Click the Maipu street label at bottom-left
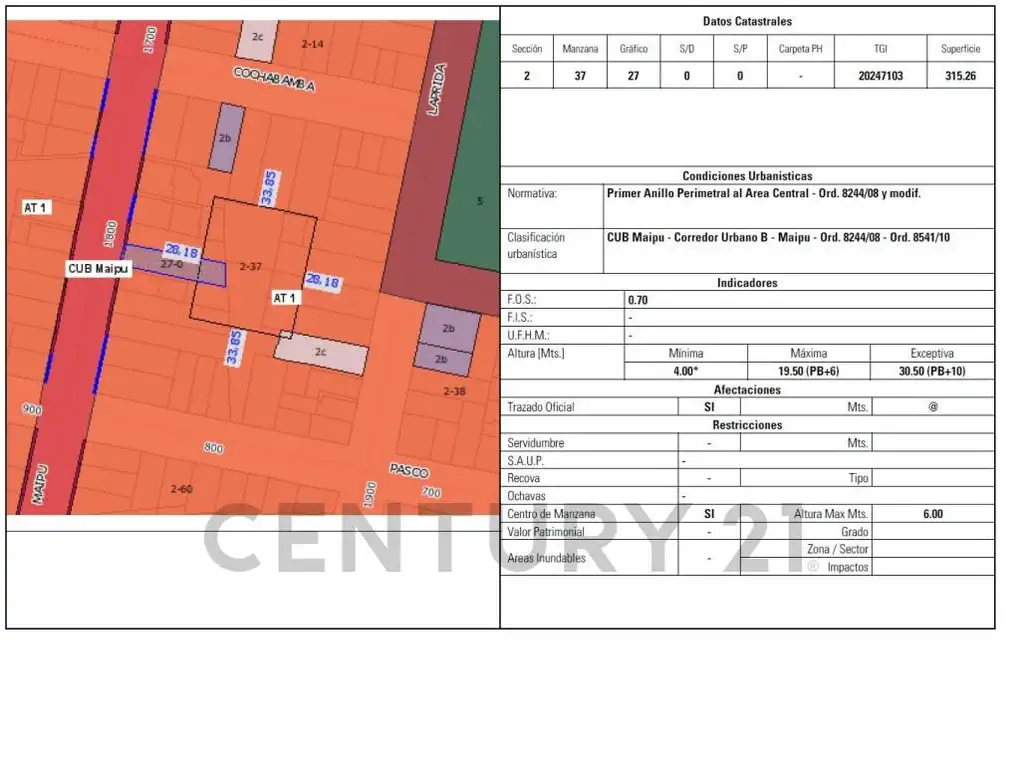 tap(40, 488)
